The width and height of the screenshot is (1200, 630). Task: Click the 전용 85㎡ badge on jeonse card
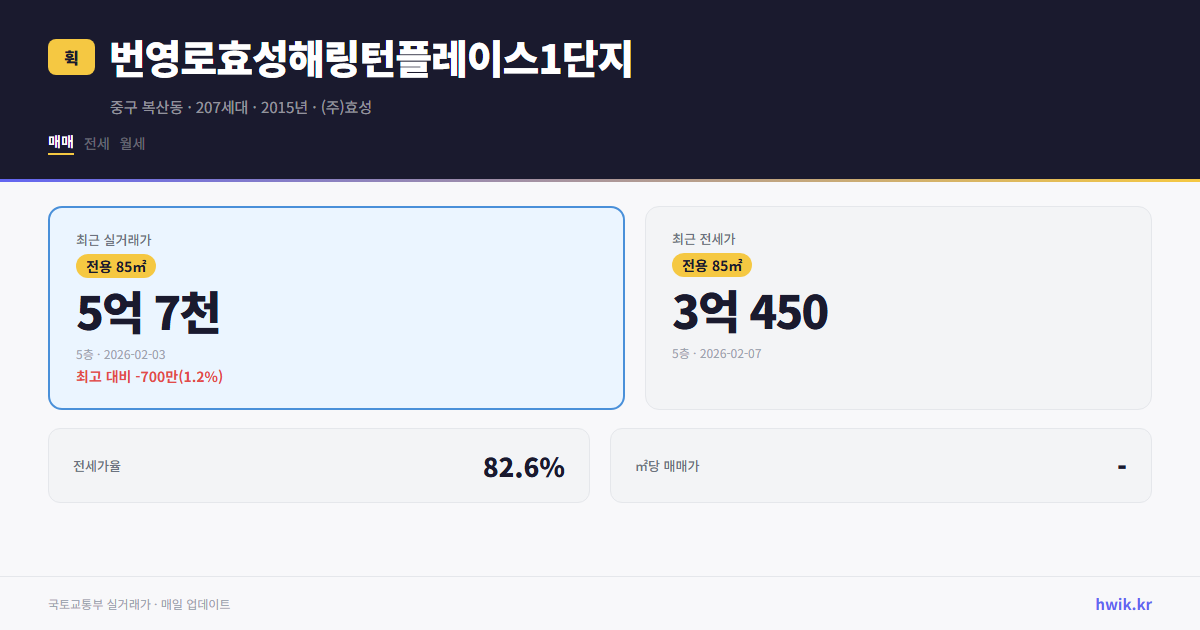pyautogui.click(x=712, y=266)
